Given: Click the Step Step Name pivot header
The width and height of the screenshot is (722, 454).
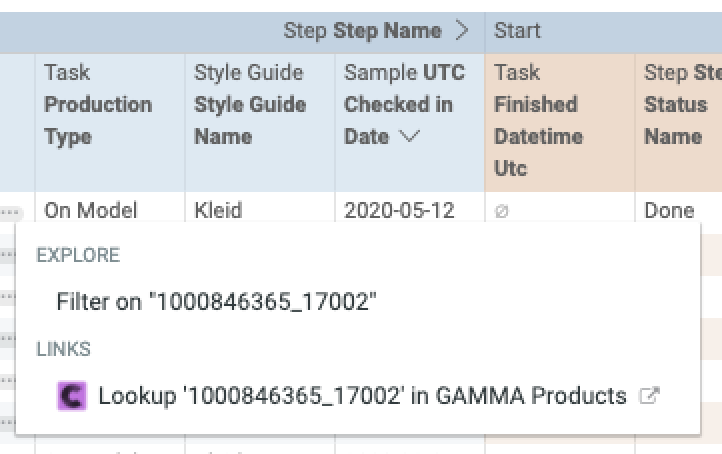Looking at the screenshot, I should (x=362, y=31).
